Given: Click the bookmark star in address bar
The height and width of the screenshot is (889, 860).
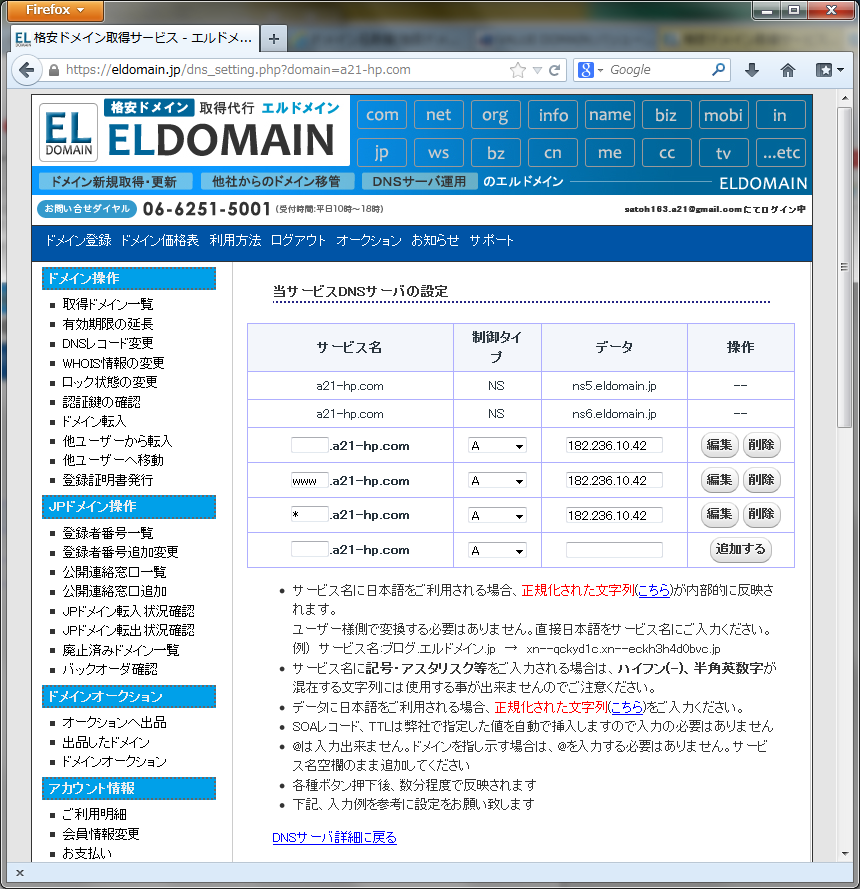Looking at the screenshot, I should click(x=518, y=70).
